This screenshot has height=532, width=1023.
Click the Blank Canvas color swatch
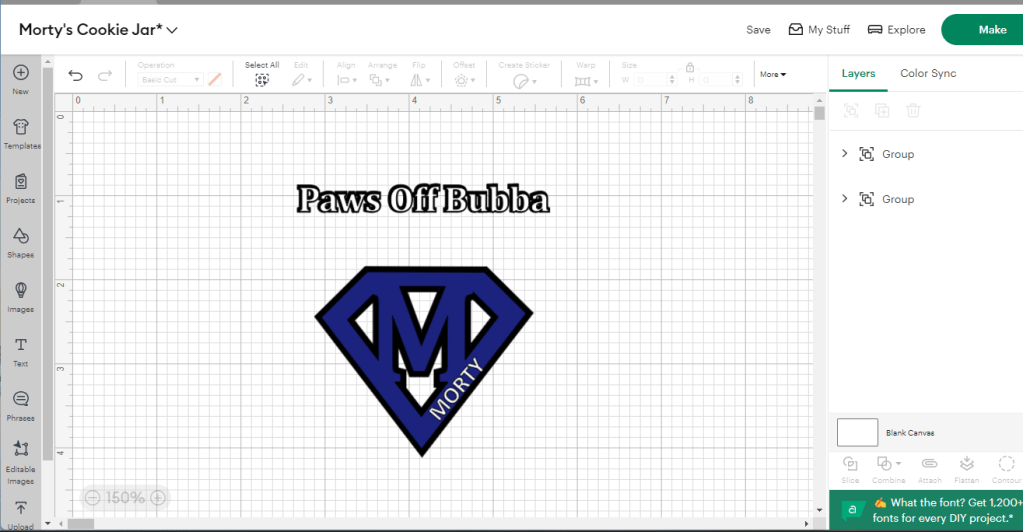857,432
